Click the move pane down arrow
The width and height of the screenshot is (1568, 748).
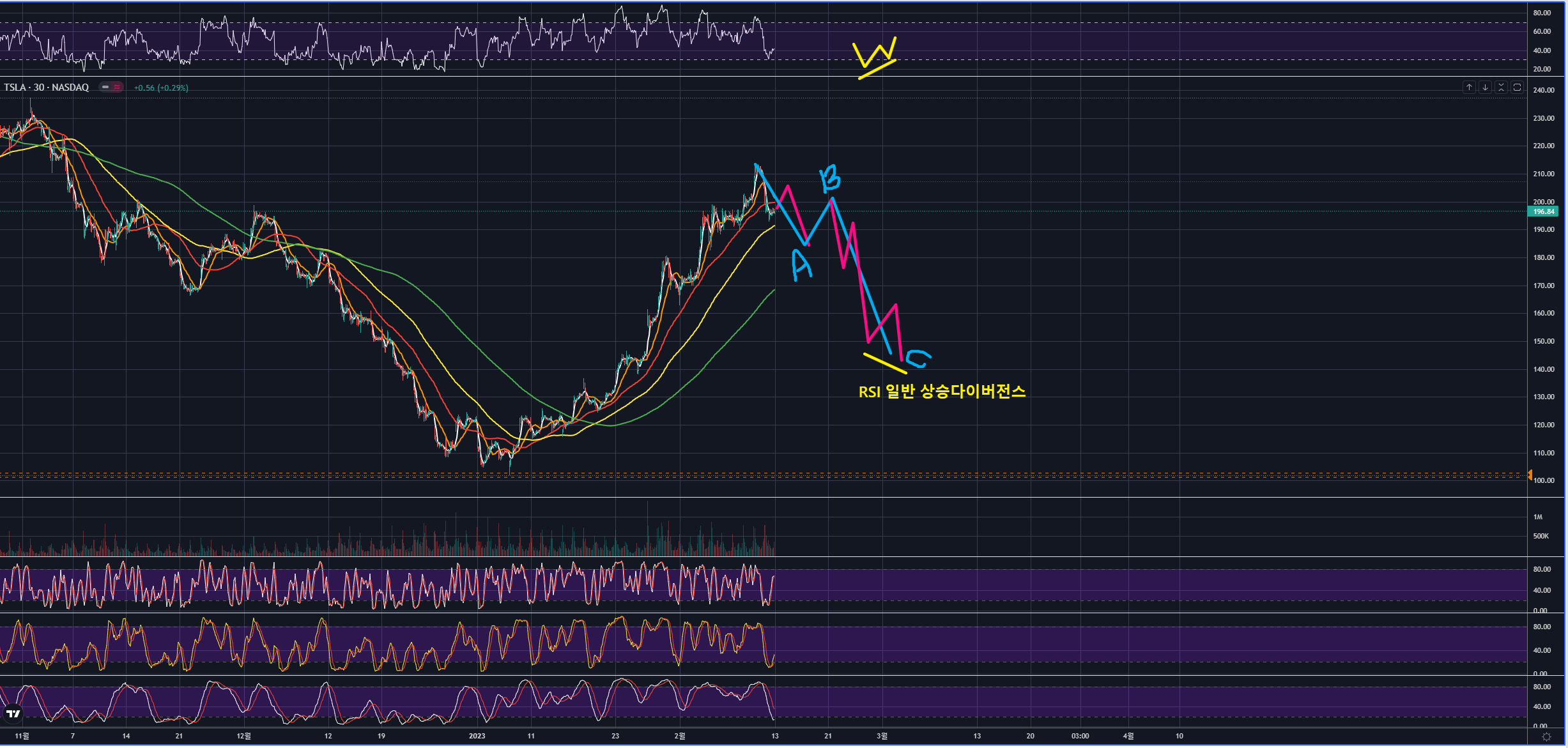1485,88
